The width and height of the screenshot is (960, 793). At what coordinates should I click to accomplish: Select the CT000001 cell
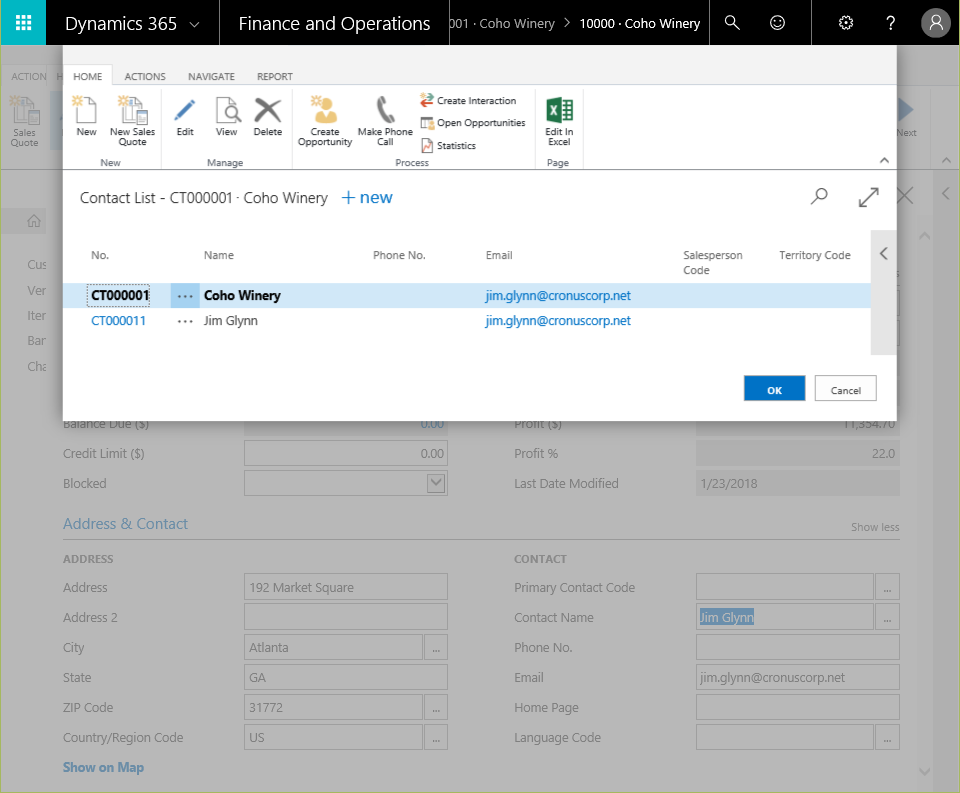point(119,296)
